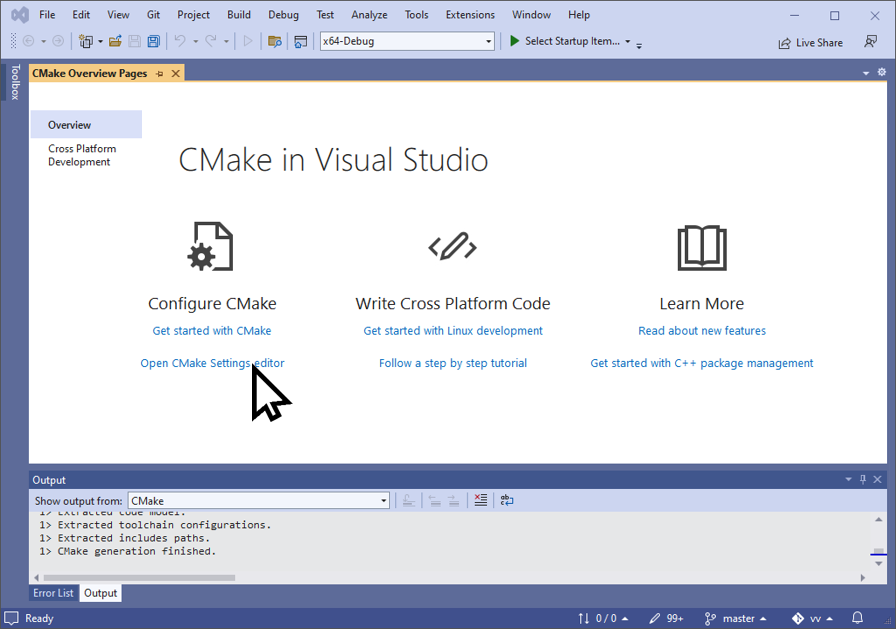Click the Redo arrow icon
The image size is (896, 629).
pos(211,41)
